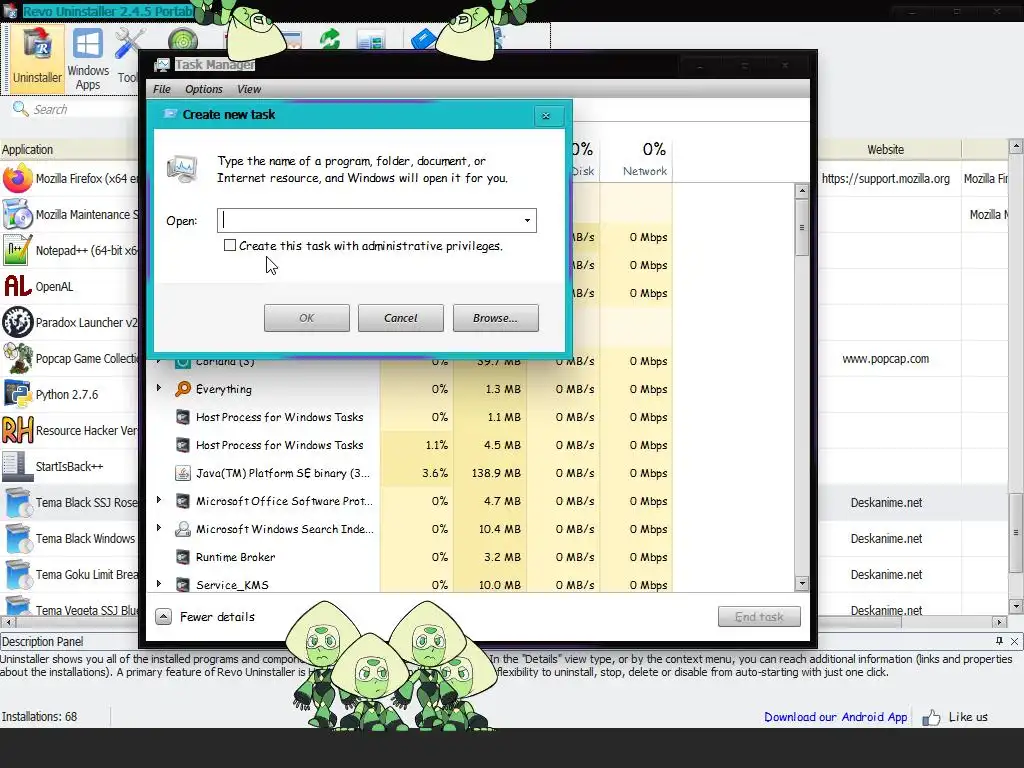
Task: Click the Installations: 68 status text
Action: [39, 716]
